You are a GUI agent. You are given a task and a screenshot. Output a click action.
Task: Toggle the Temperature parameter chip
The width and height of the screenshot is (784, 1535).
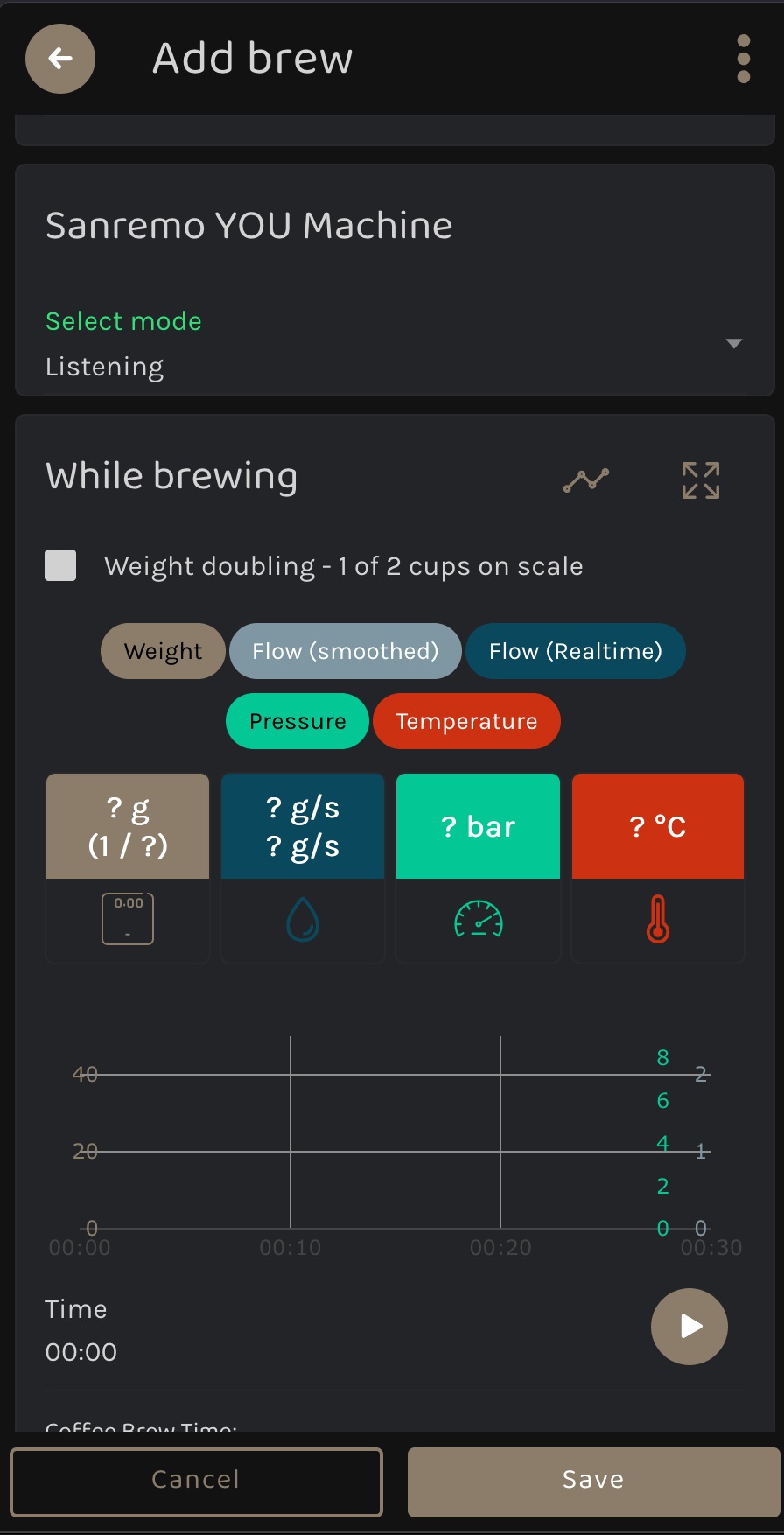pos(466,721)
